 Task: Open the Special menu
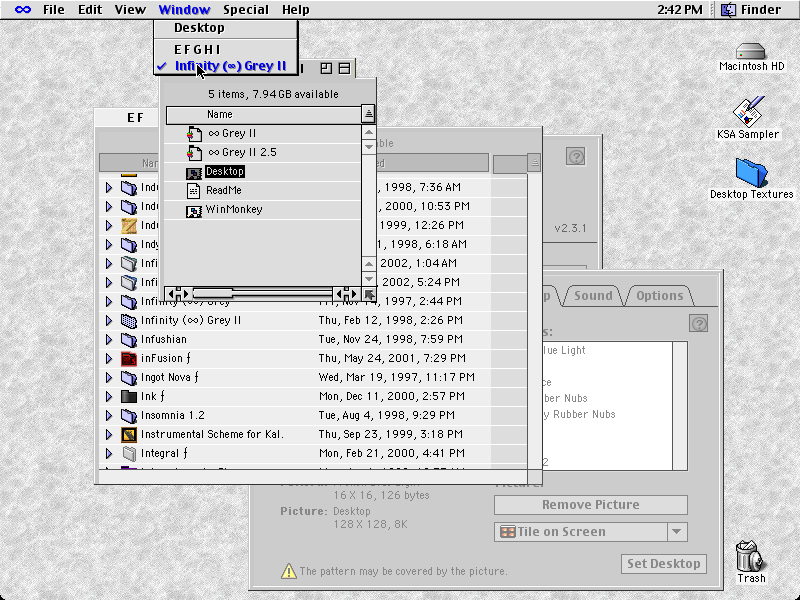(x=246, y=10)
